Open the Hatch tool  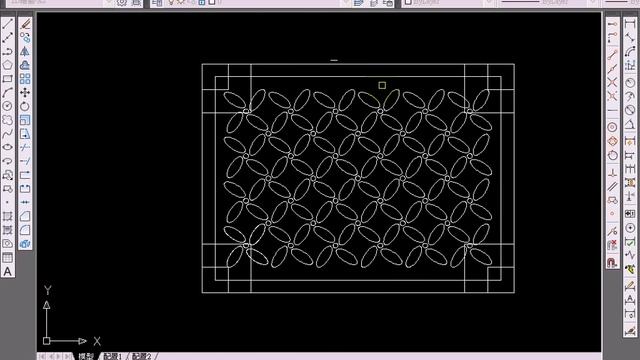[x=7, y=216]
